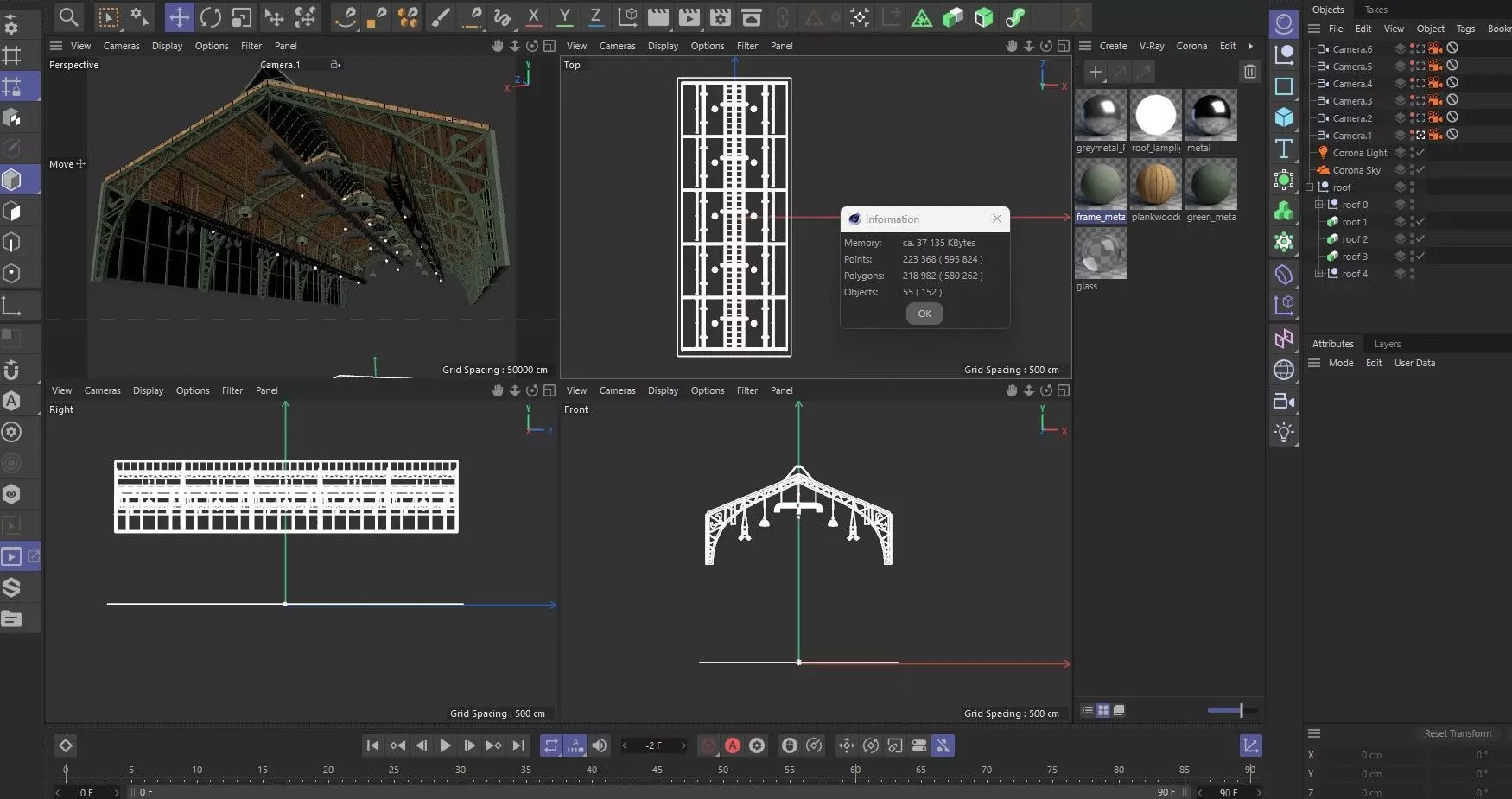Open Attributes panel hamburger menu
The width and height of the screenshot is (1512, 799).
click(1314, 363)
